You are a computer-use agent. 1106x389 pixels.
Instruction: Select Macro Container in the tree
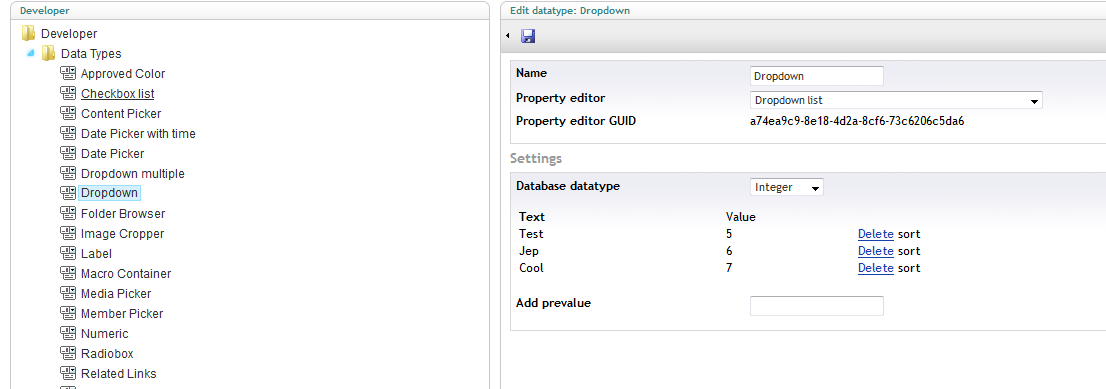(x=126, y=273)
